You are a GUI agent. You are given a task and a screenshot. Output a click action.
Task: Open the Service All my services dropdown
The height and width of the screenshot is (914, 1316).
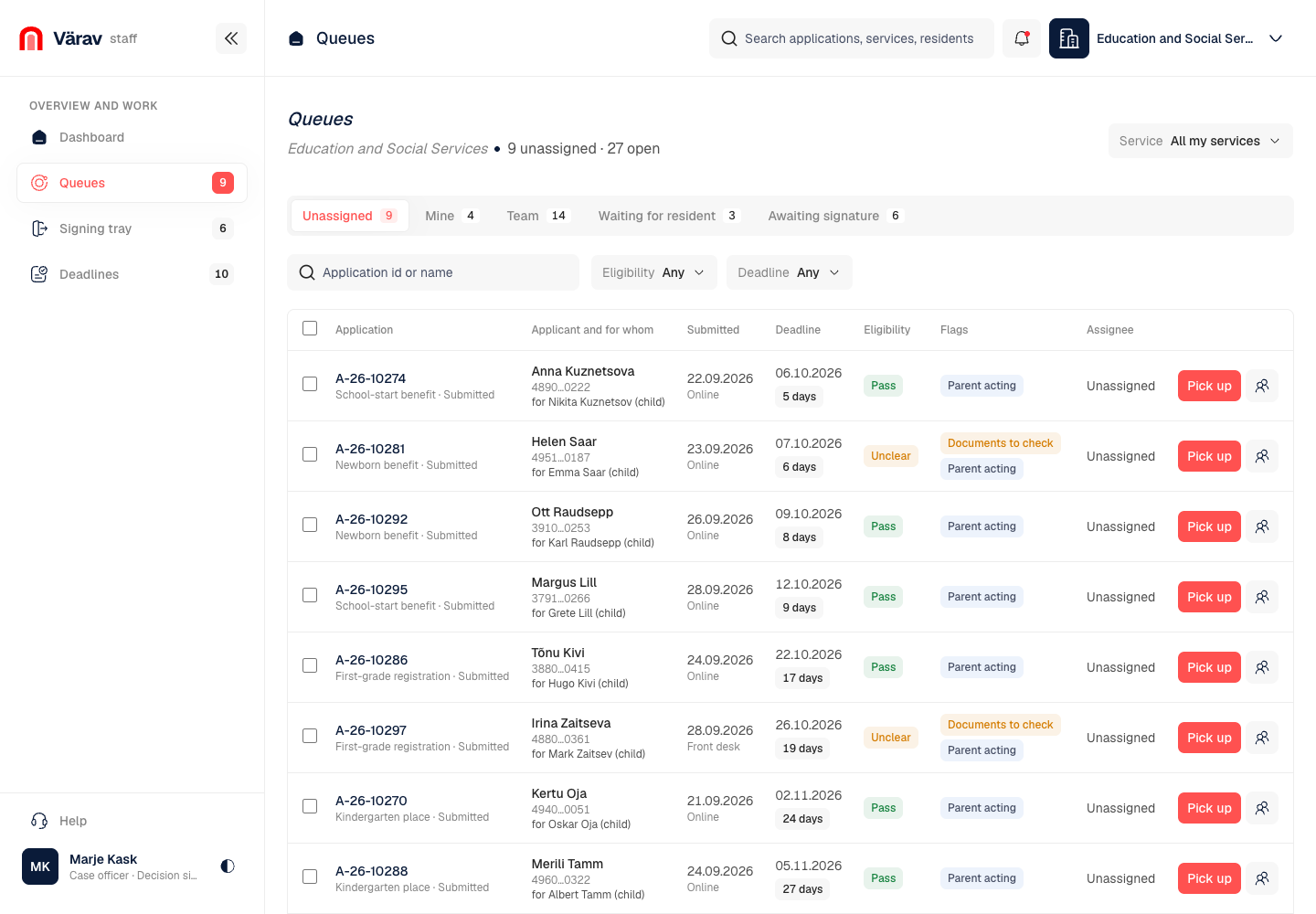[1200, 141]
